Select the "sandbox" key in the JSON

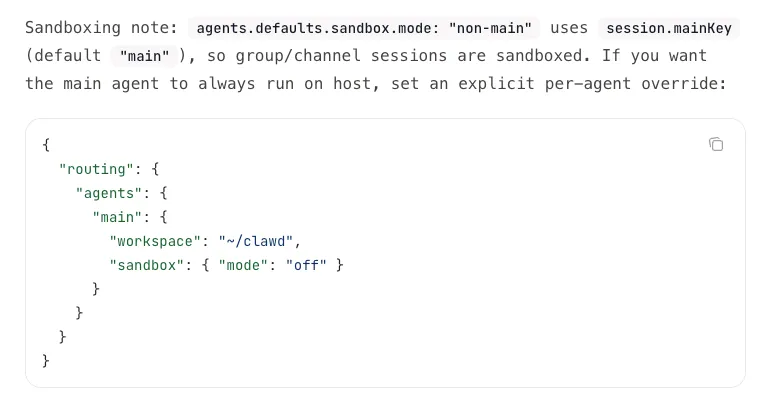tap(146, 265)
